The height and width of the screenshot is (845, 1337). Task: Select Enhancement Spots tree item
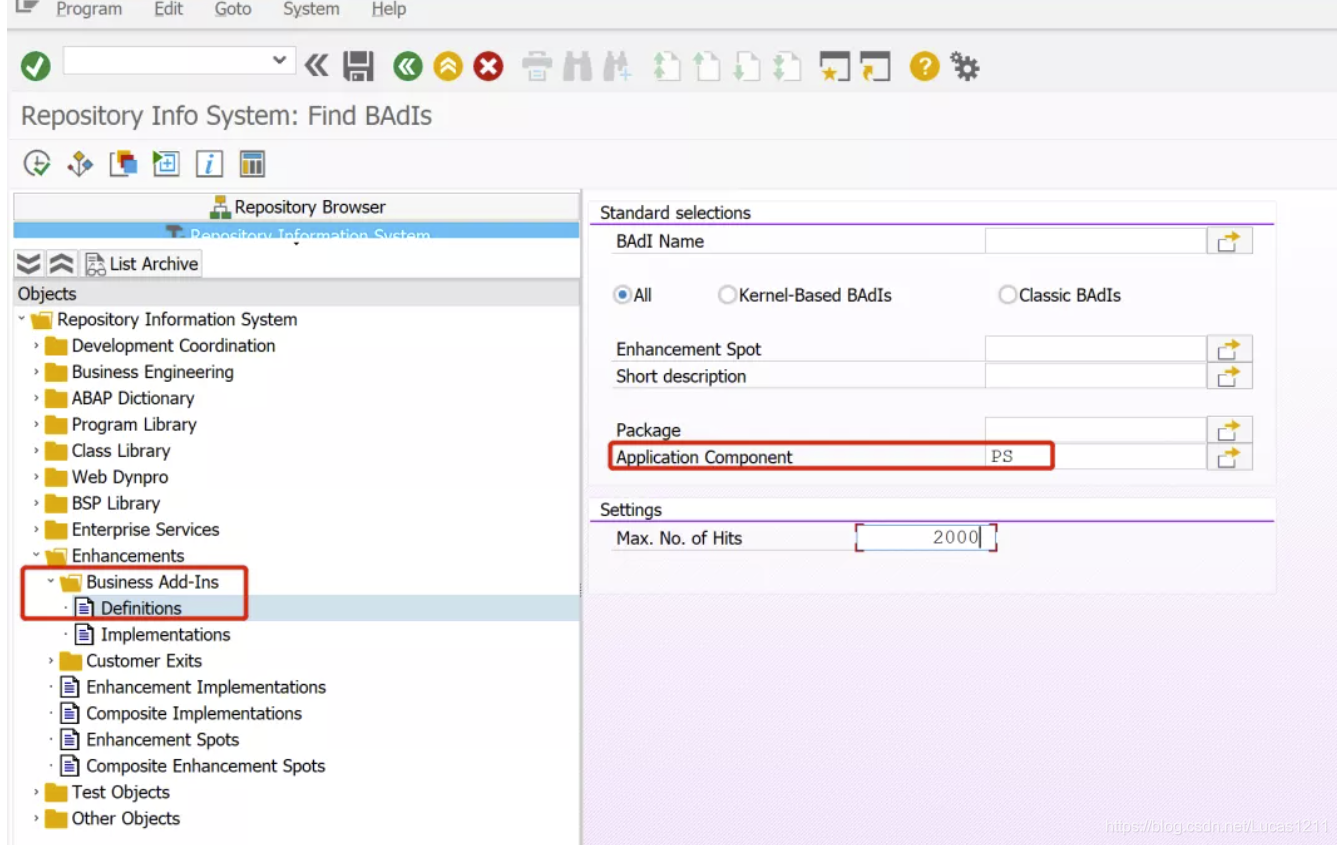(x=162, y=740)
